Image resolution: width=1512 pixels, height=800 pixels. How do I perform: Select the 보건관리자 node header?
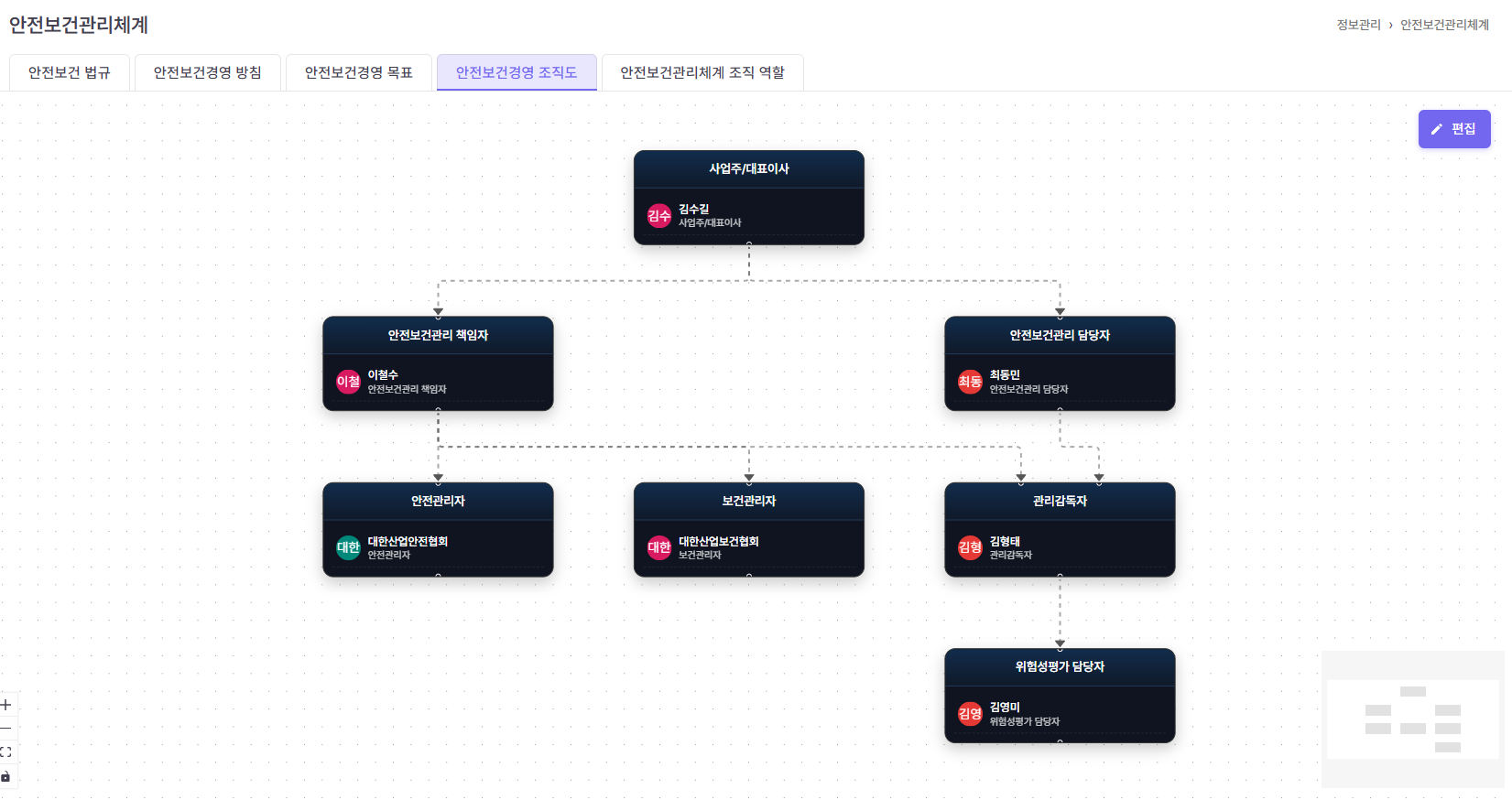pos(748,501)
